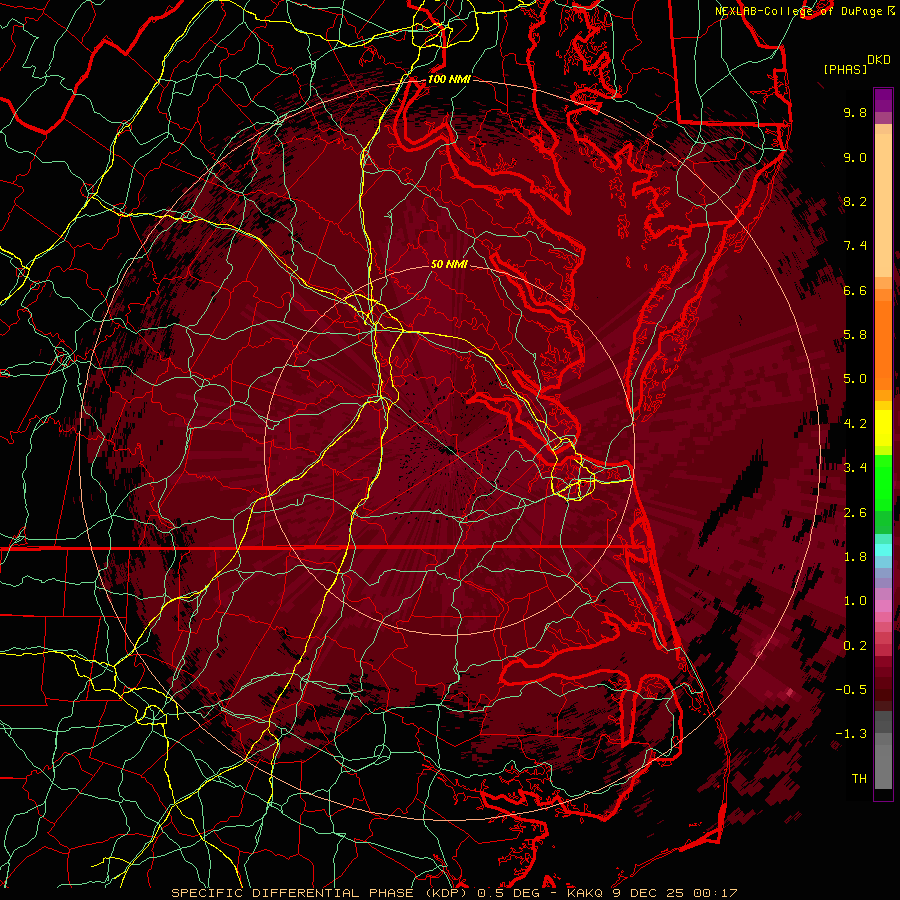Click the 9.0 value on the scale
The width and height of the screenshot is (900, 900).
pyautogui.click(x=855, y=157)
